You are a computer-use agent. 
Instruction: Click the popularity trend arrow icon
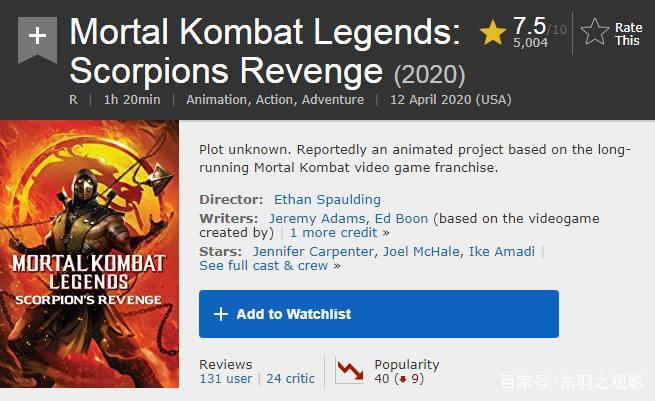(x=349, y=371)
